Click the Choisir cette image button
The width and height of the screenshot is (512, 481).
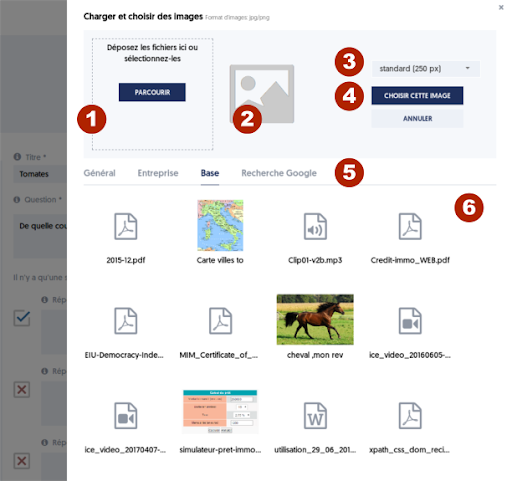point(417,96)
